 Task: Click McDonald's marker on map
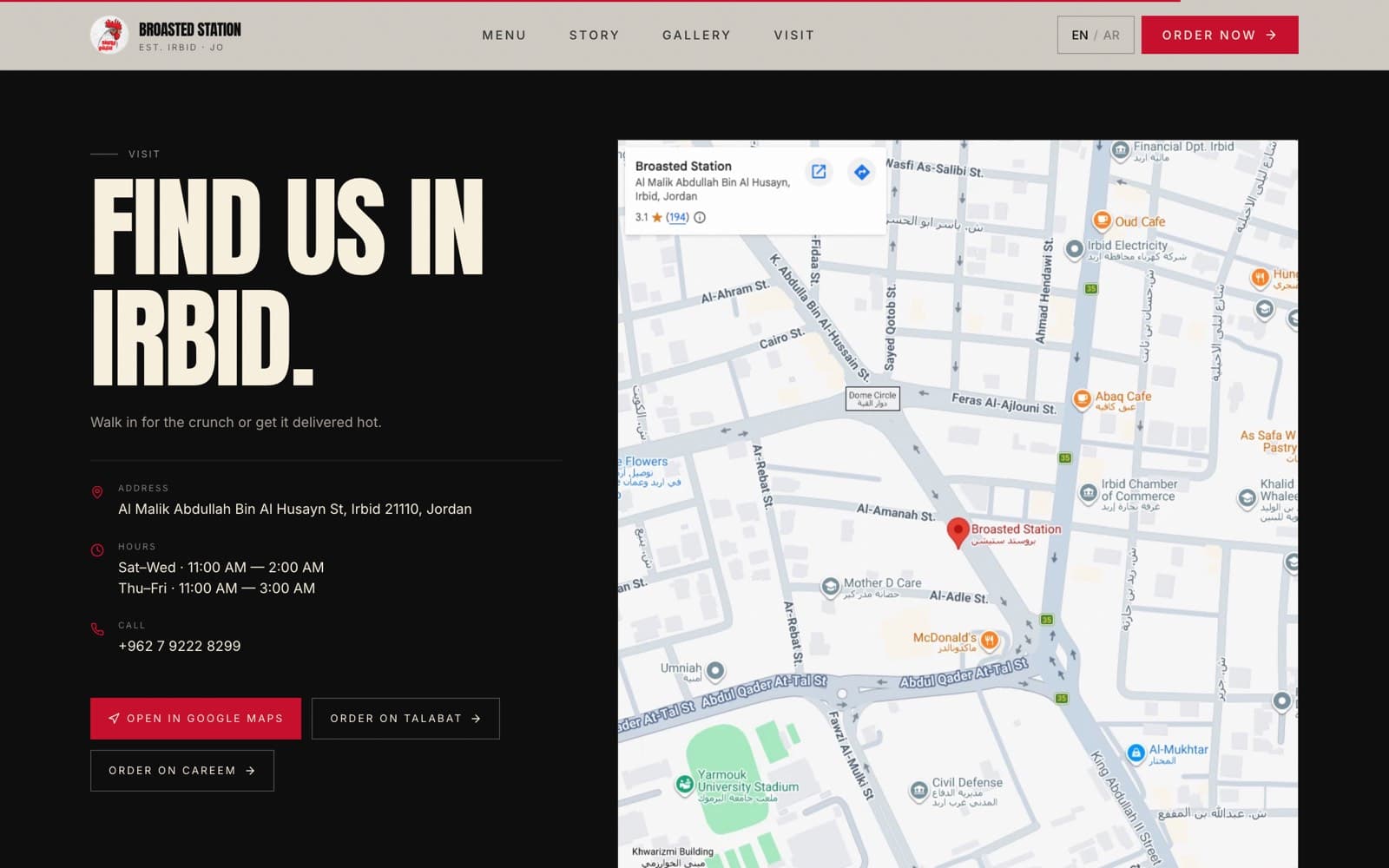989,641
